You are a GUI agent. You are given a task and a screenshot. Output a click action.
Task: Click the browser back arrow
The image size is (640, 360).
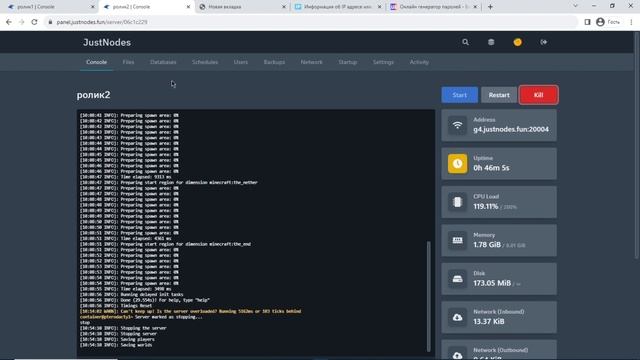point(9,22)
